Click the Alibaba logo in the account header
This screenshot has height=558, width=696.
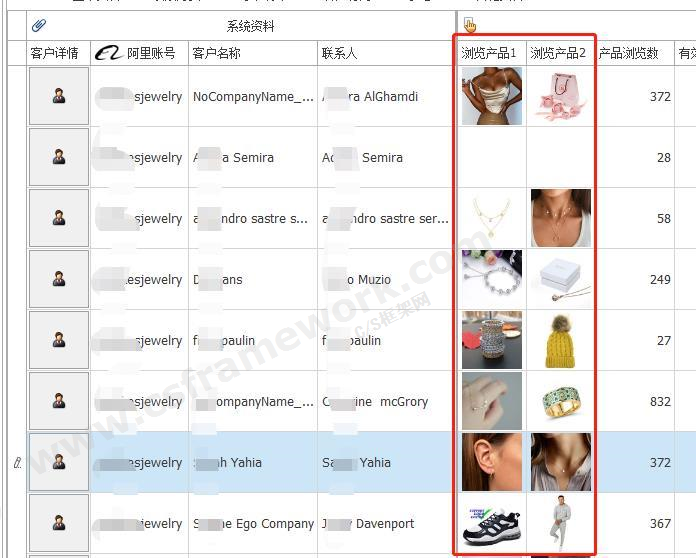tap(109, 53)
